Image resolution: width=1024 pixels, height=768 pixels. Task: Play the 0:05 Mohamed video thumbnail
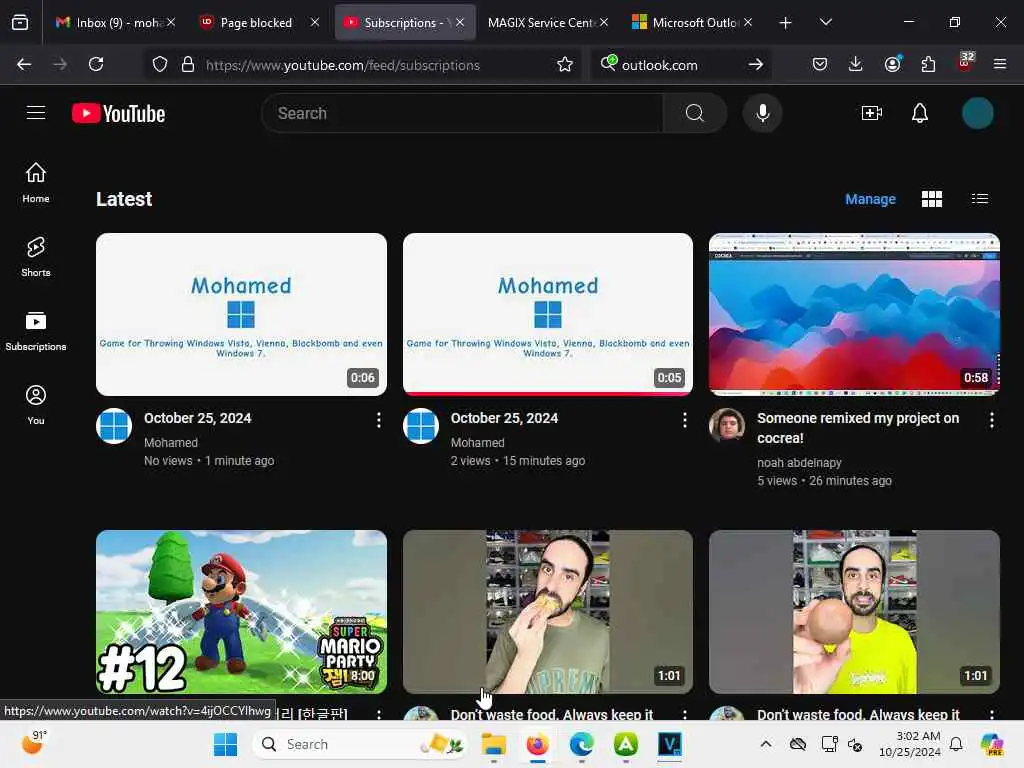click(x=547, y=314)
